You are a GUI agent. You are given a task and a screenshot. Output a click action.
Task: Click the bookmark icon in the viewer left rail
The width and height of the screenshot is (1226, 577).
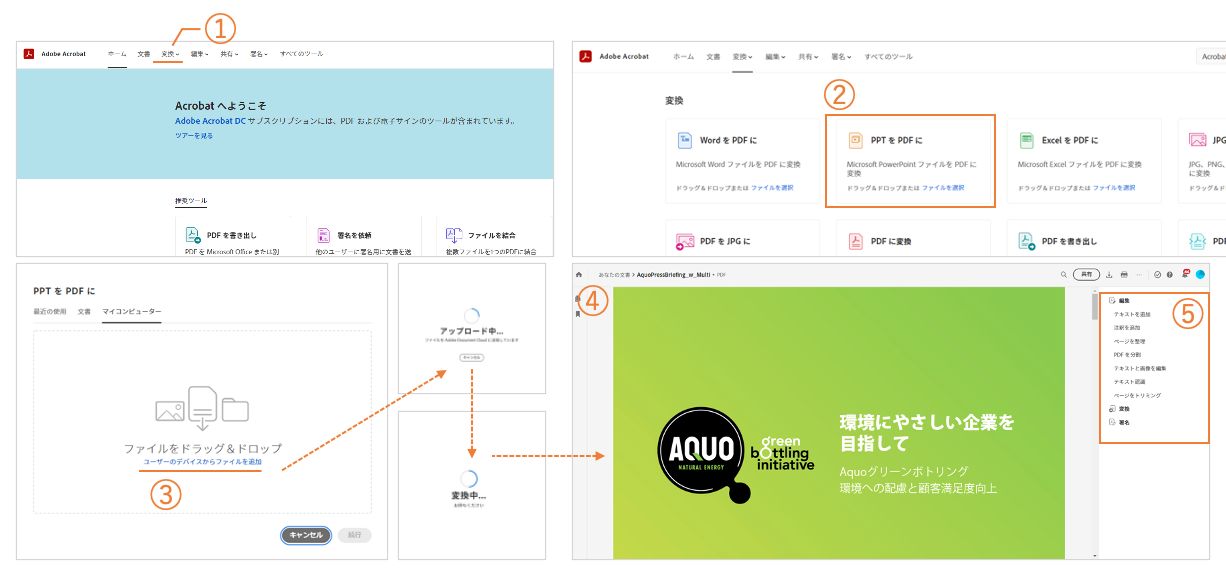pos(578,314)
